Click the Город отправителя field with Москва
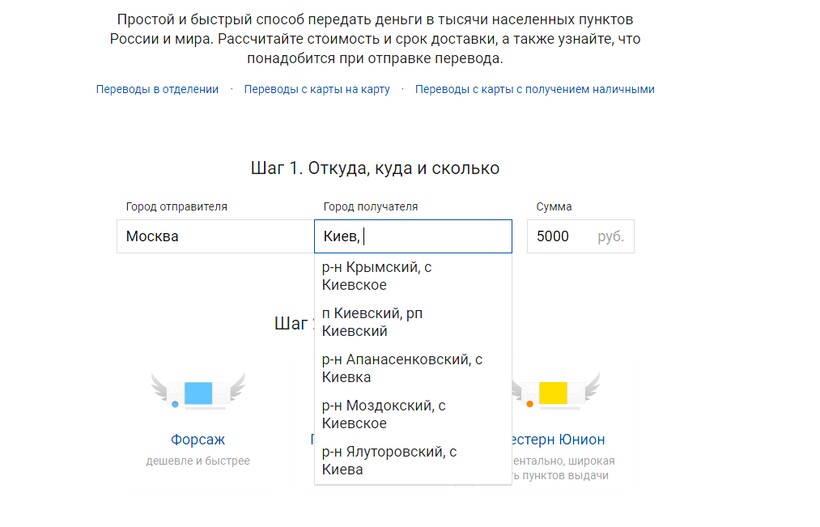820x527 pixels. click(214, 237)
